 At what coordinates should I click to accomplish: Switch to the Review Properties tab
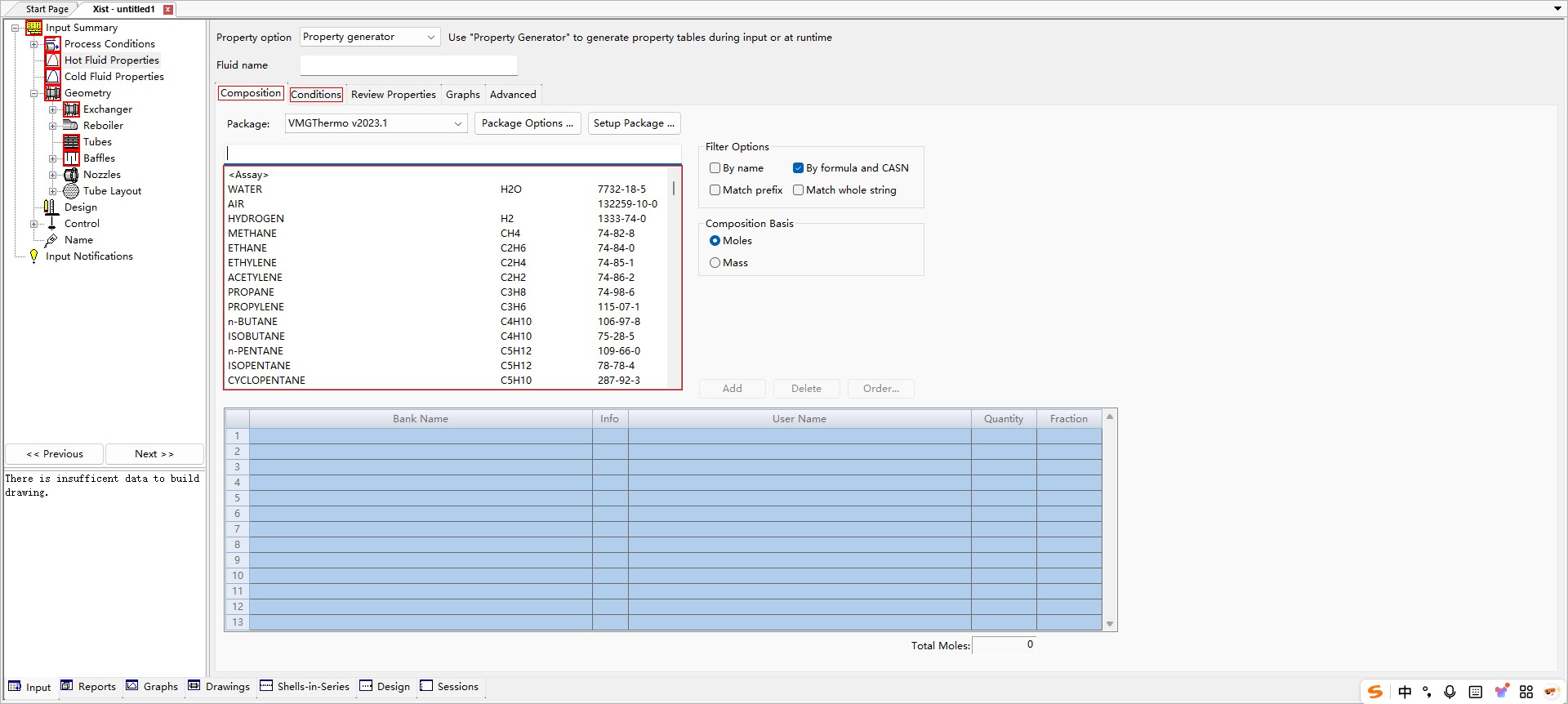(393, 95)
